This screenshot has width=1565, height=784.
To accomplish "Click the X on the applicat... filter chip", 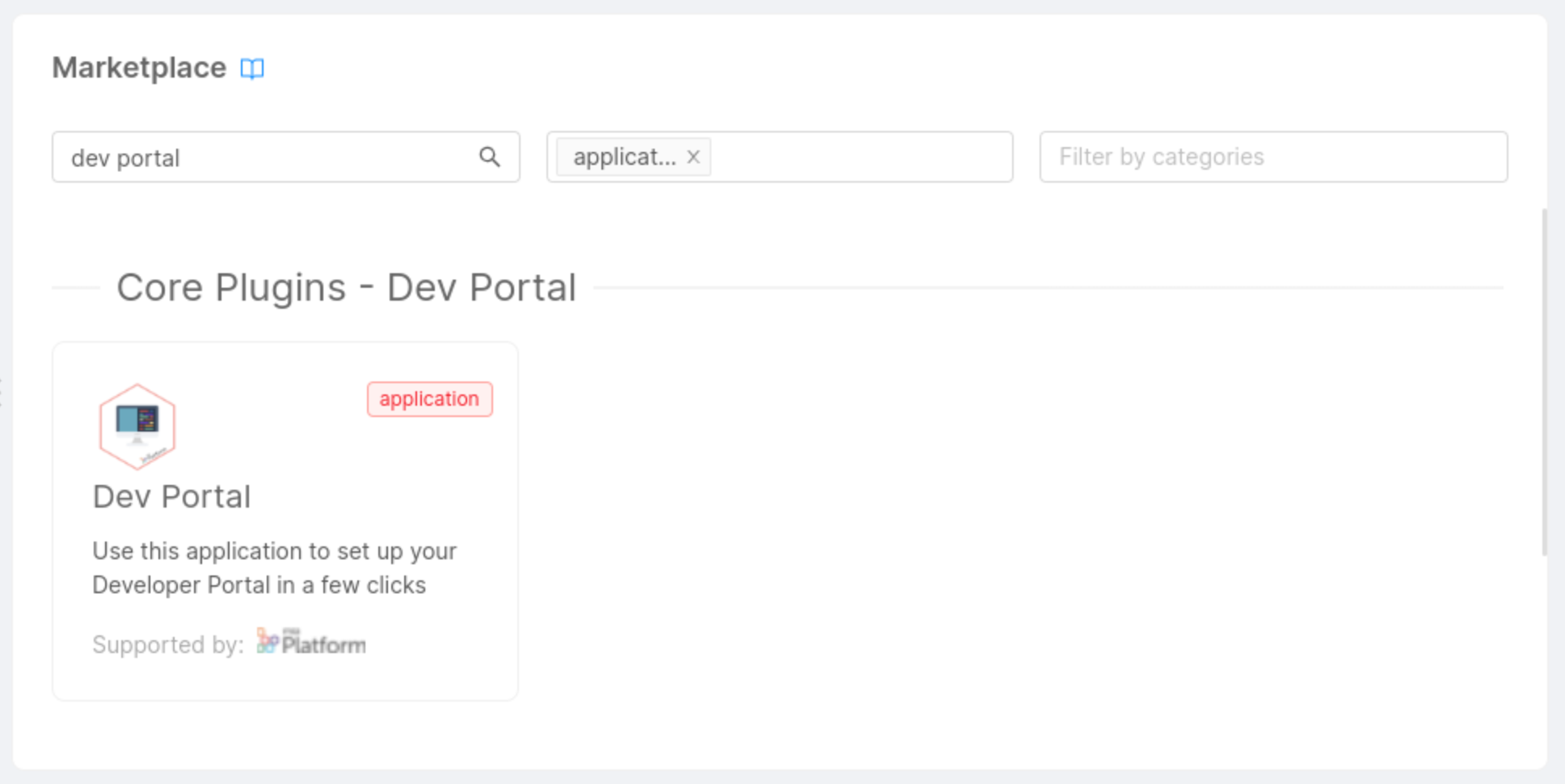I will (x=693, y=157).
